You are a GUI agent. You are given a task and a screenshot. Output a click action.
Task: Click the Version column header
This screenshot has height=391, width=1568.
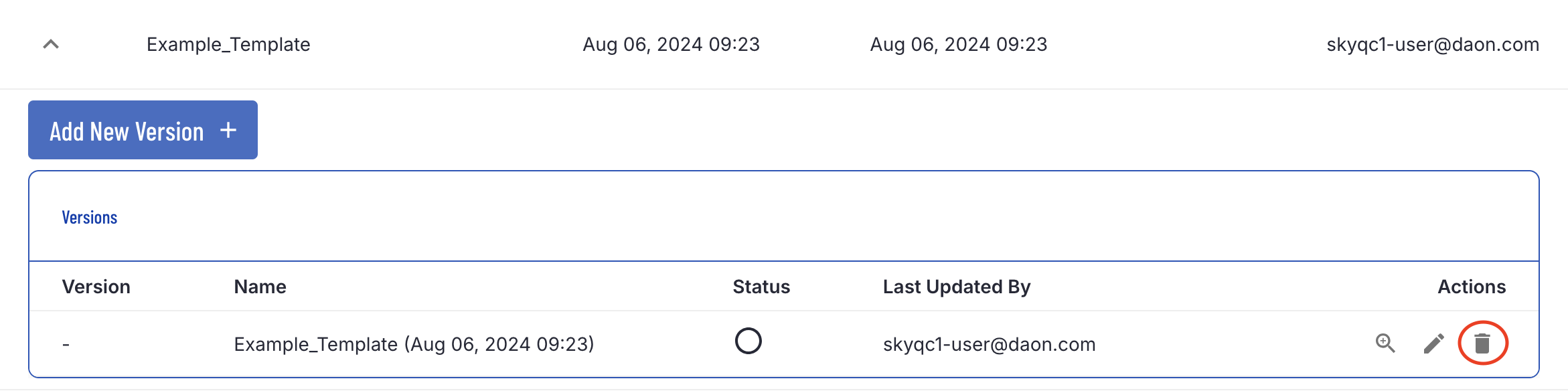point(96,287)
